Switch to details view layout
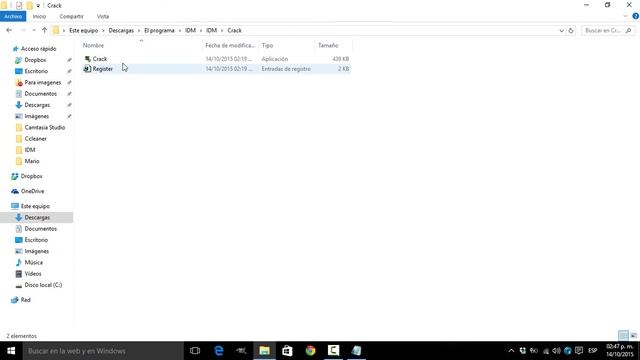The image size is (640, 360). [x=623, y=336]
